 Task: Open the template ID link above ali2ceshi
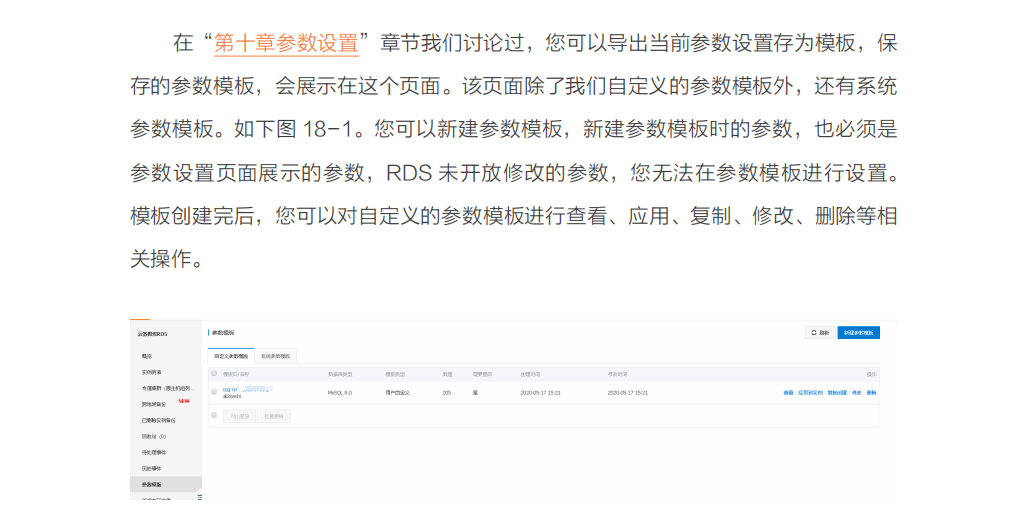point(247,389)
